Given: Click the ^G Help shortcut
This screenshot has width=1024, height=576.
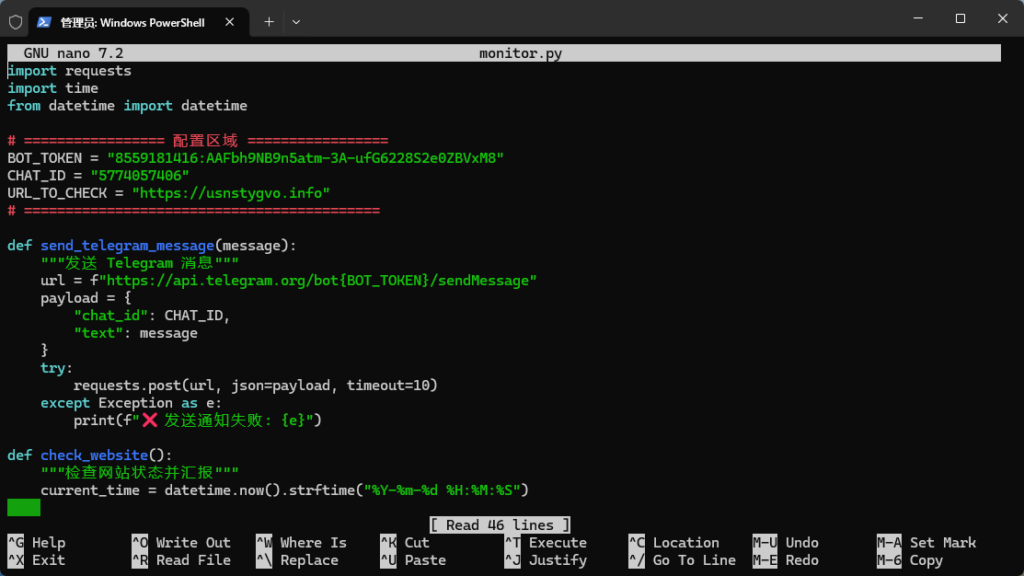Looking at the screenshot, I should click(36, 543).
